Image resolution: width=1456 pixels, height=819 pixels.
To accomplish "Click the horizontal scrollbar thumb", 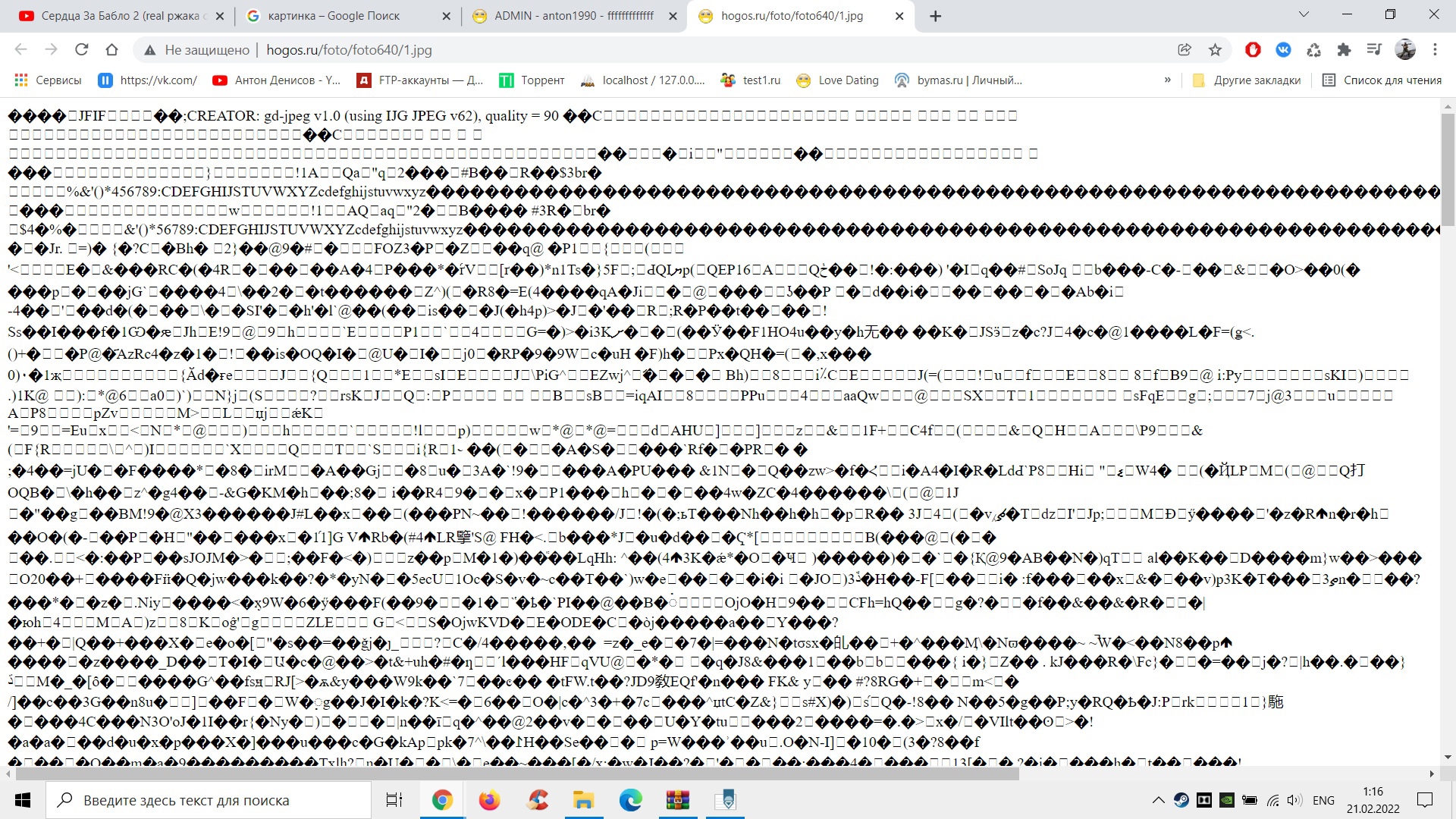I will [x=516, y=773].
